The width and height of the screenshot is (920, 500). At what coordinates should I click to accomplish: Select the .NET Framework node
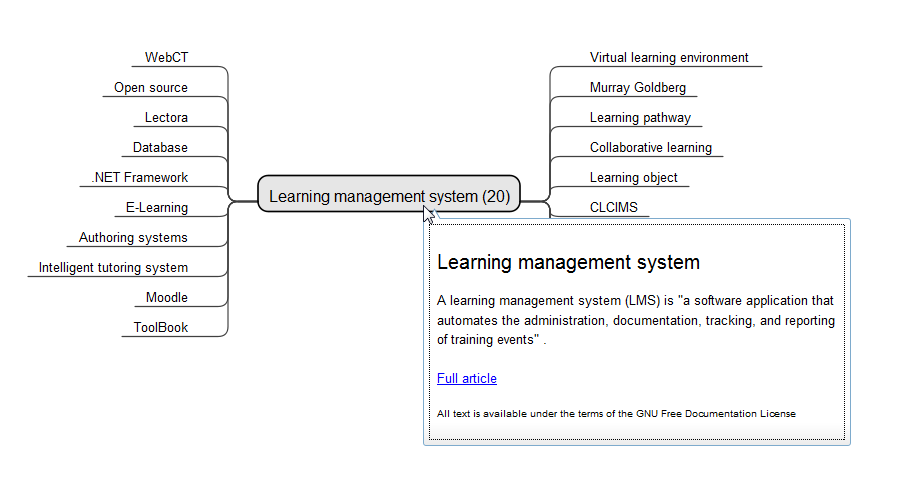coord(140,177)
